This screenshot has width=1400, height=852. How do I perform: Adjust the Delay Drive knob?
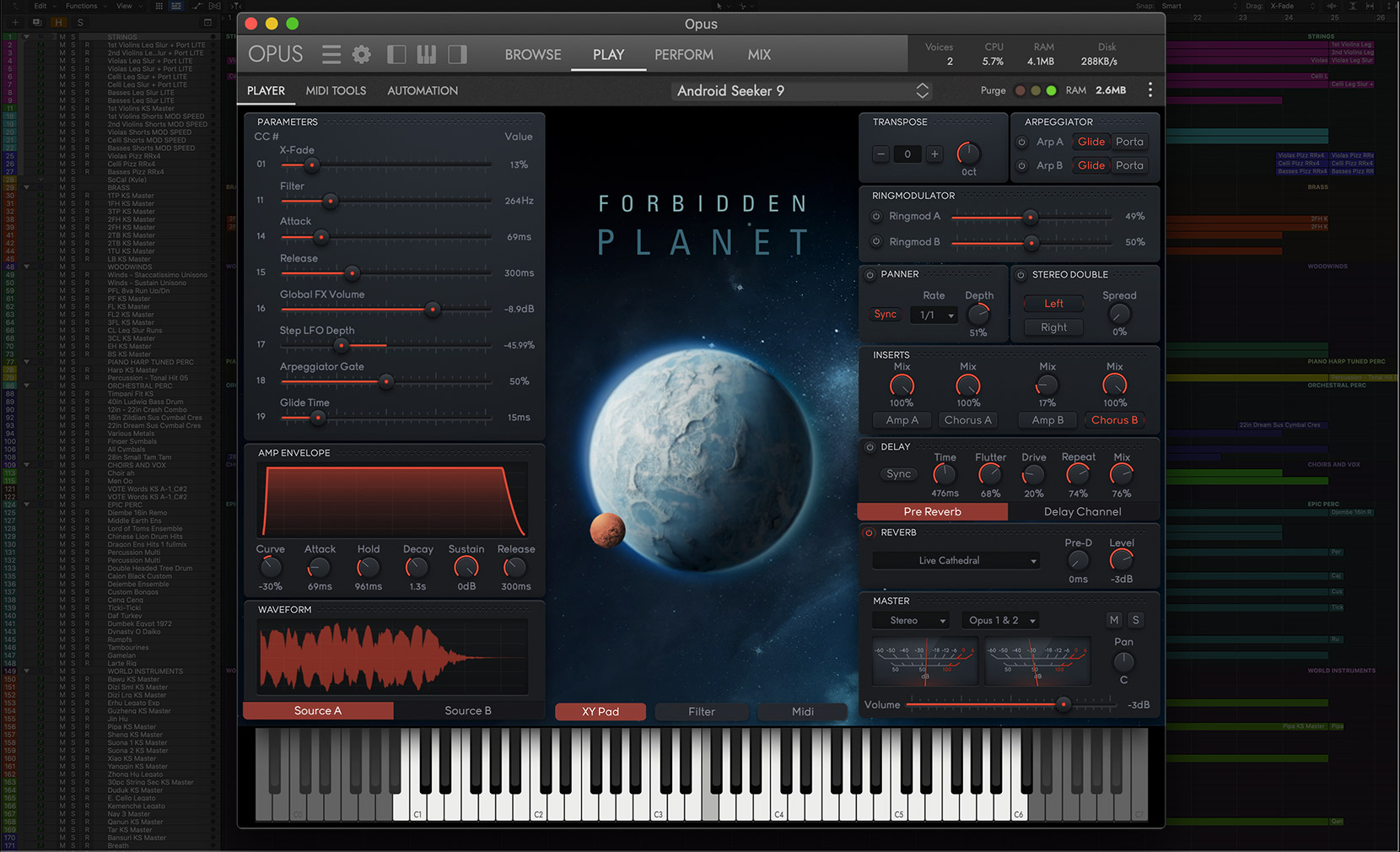coord(1033,476)
